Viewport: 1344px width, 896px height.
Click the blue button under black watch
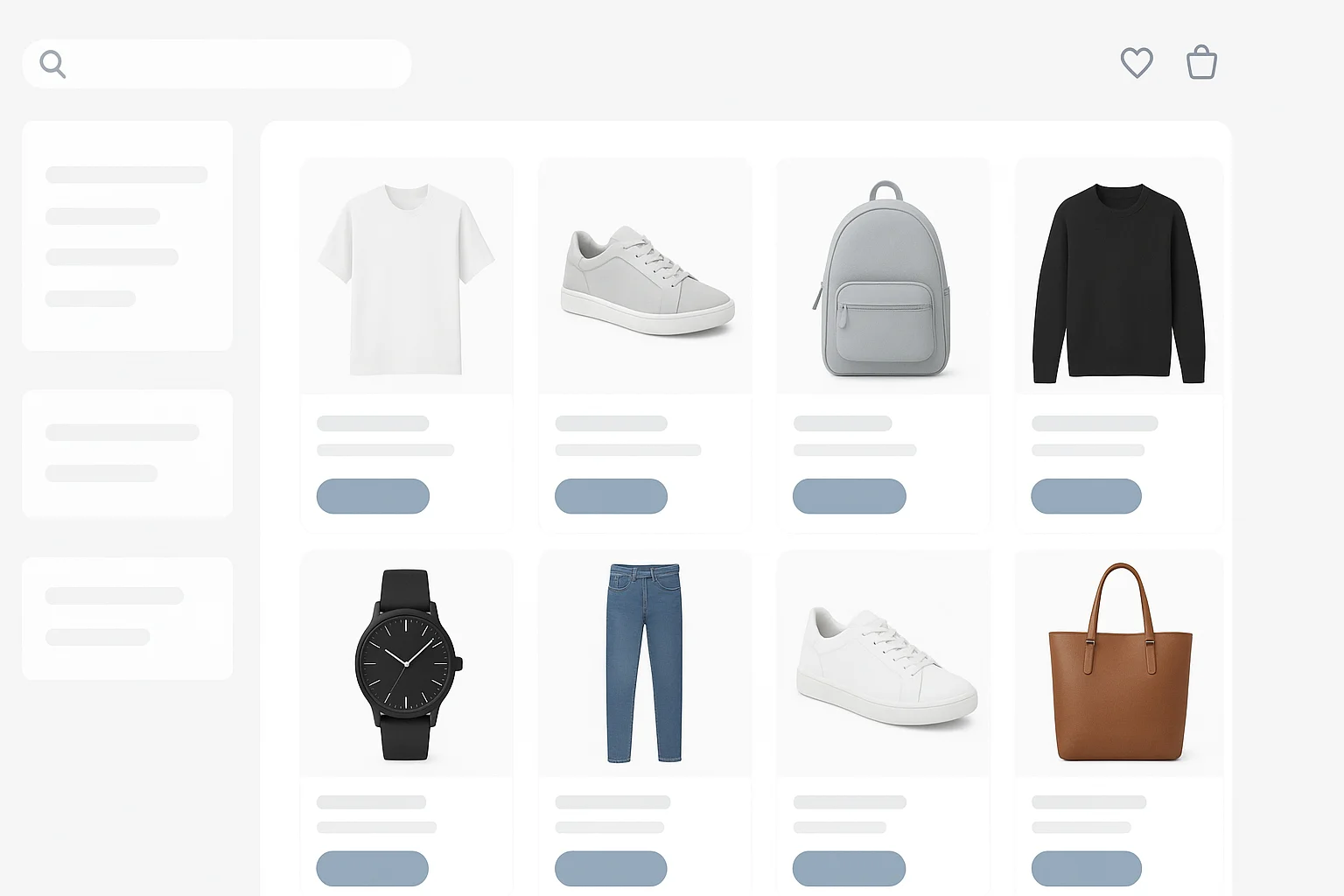click(373, 869)
